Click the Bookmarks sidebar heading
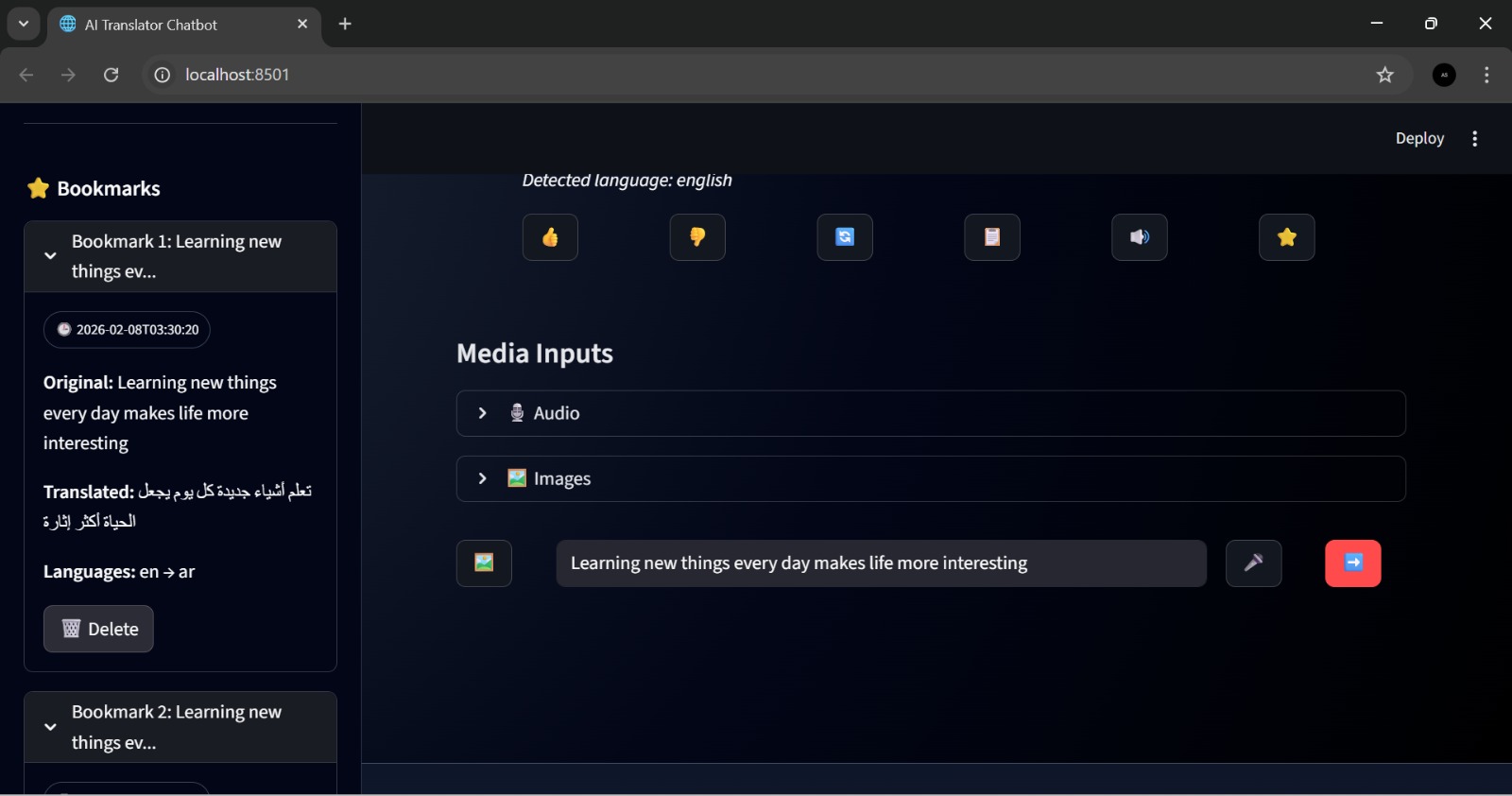Image resolution: width=1512 pixels, height=796 pixels. 94,188
